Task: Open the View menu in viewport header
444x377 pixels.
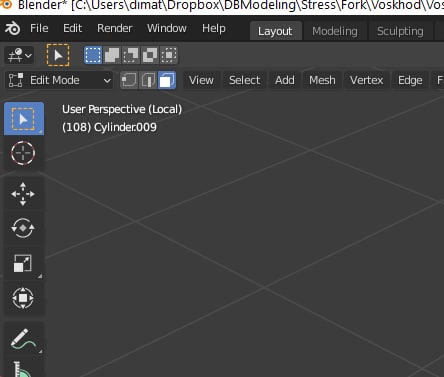Action: pos(201,80)
